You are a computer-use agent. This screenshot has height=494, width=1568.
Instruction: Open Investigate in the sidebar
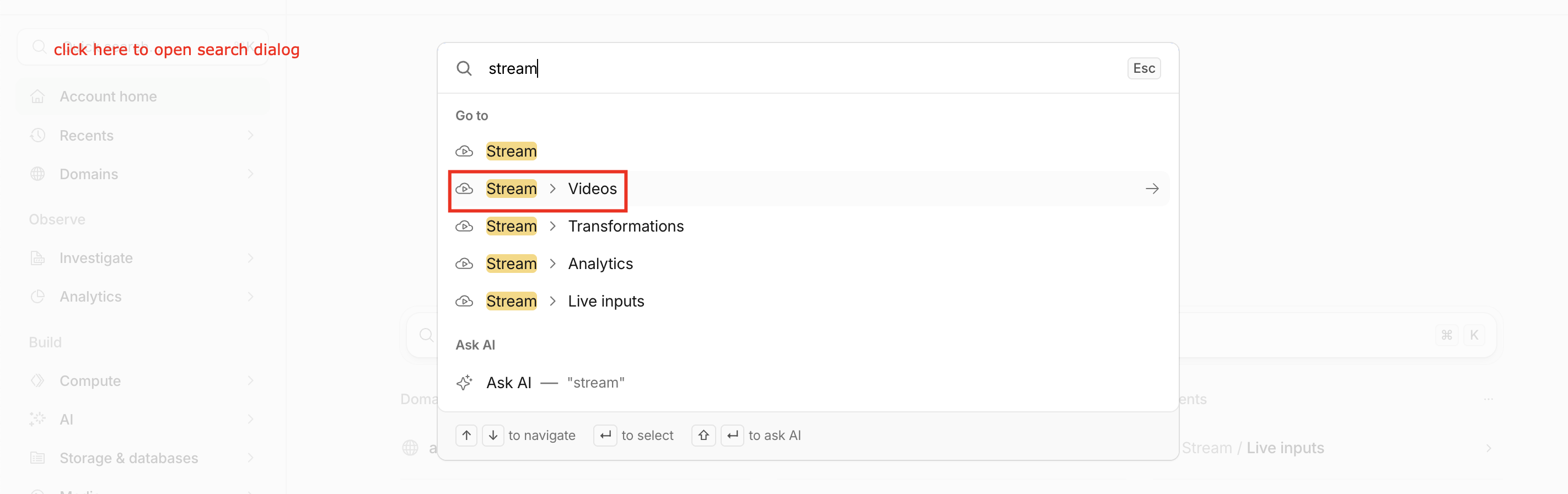point(143,258)
